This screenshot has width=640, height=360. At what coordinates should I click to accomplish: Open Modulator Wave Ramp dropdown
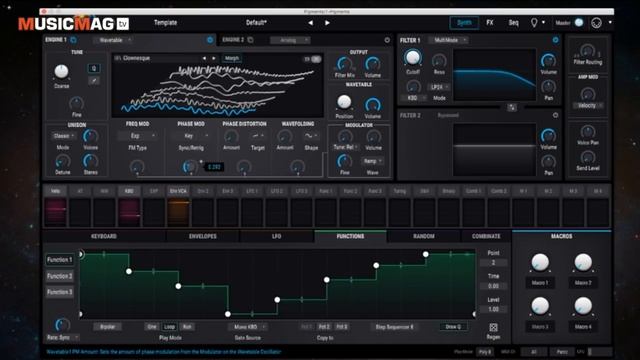pos(372,161)
